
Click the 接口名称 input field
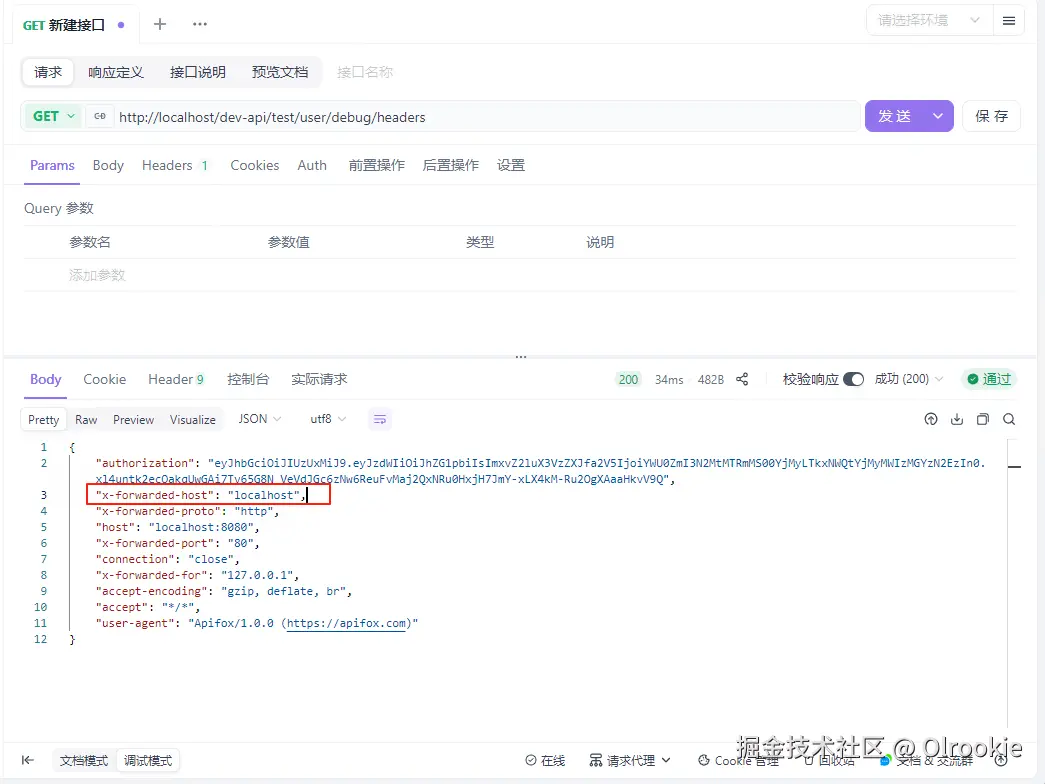(x=365, y=72)
